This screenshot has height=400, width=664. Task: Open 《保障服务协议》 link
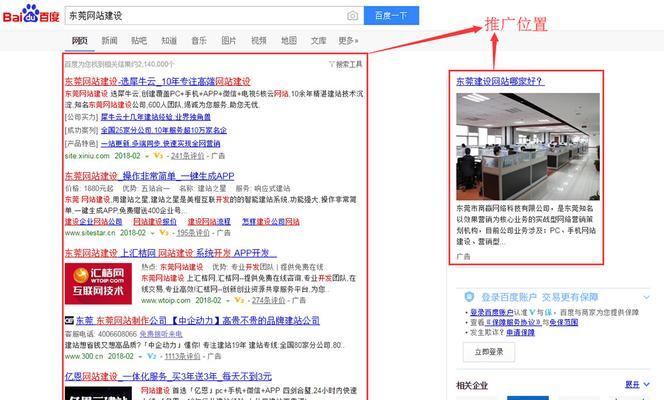[512, 323]
